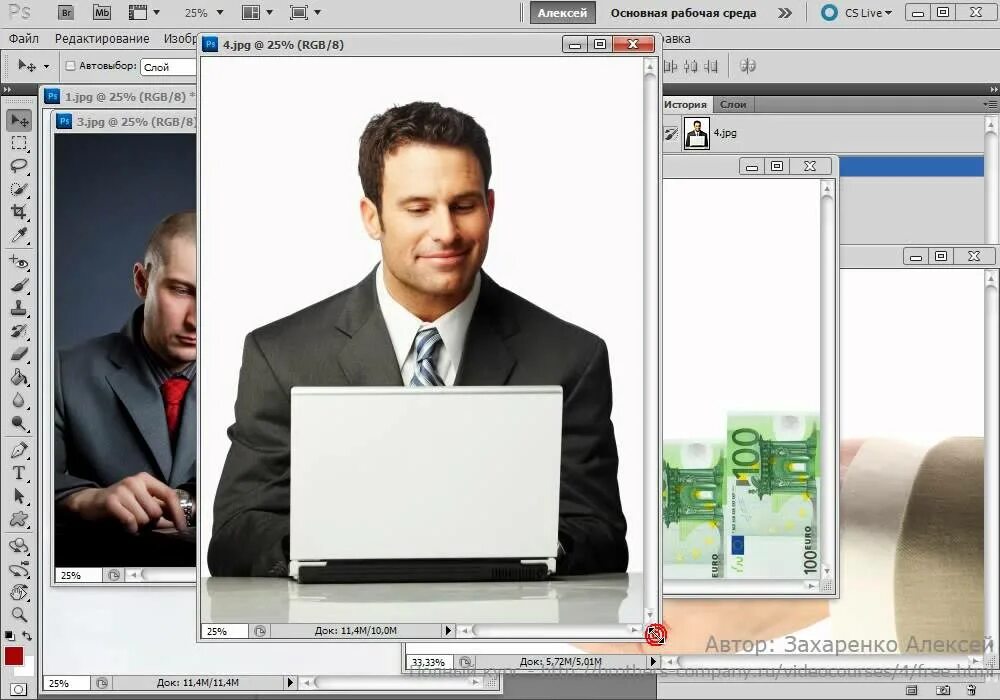Select the Clone Stamp tool
1000x700 pixels.
pos(19,308)
